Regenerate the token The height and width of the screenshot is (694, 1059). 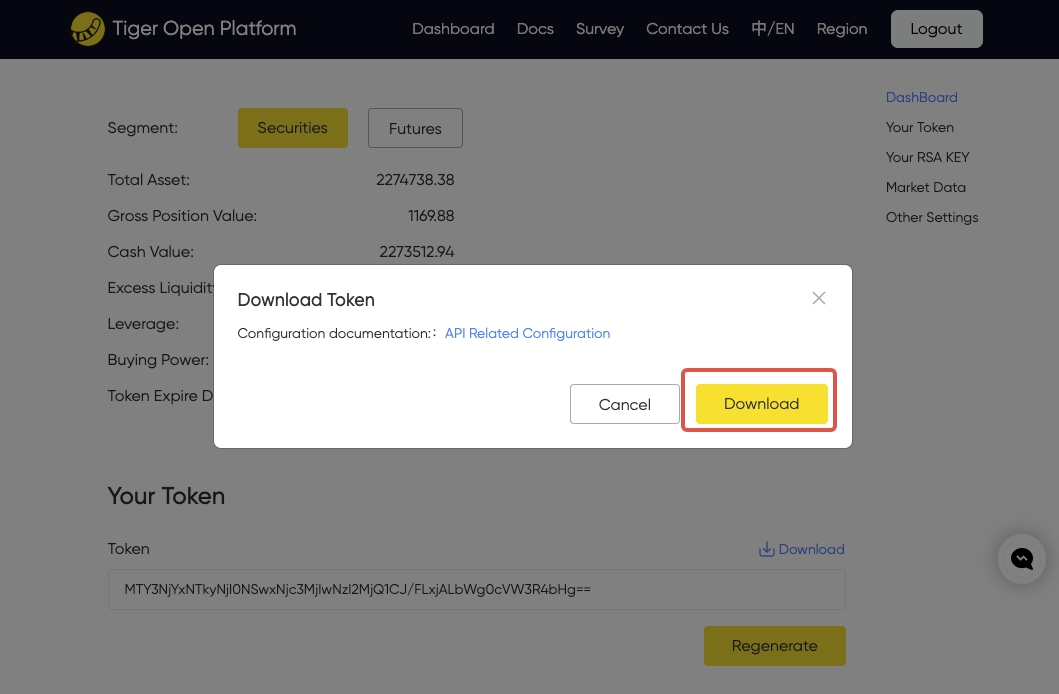[775, 646]
